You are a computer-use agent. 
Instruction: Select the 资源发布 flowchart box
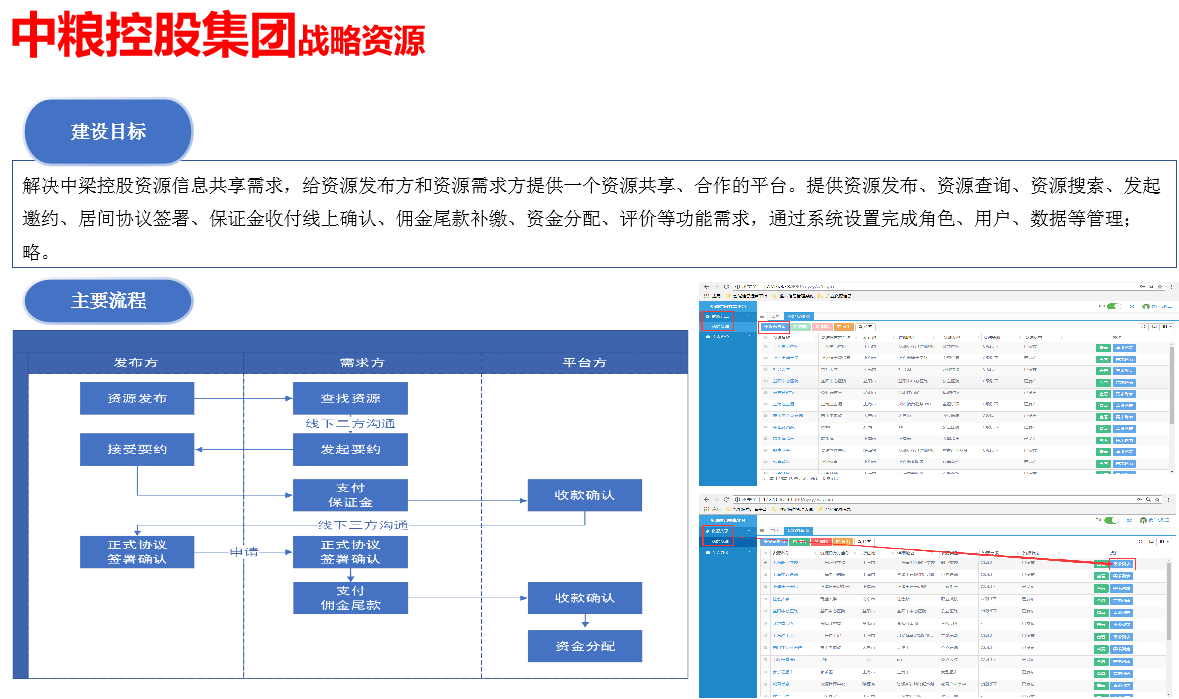tap(137, 398)
